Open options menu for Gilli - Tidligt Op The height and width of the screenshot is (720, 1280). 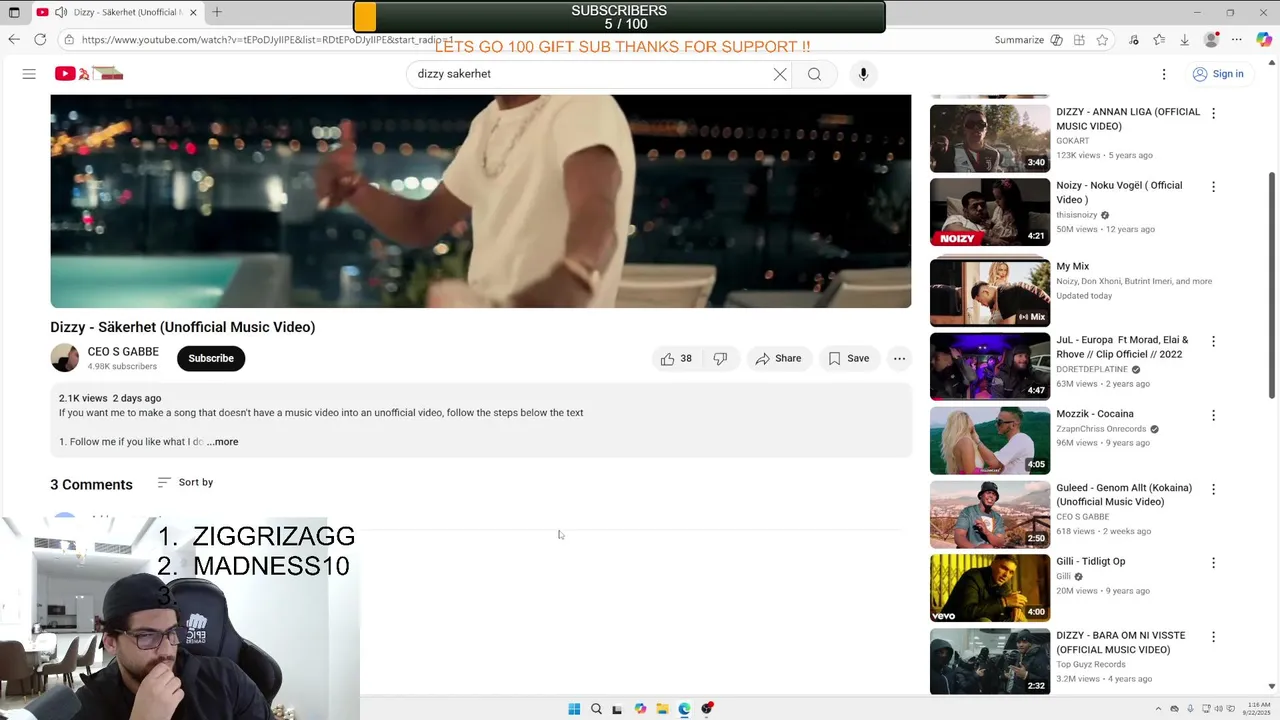click(x=1213, y=563)
